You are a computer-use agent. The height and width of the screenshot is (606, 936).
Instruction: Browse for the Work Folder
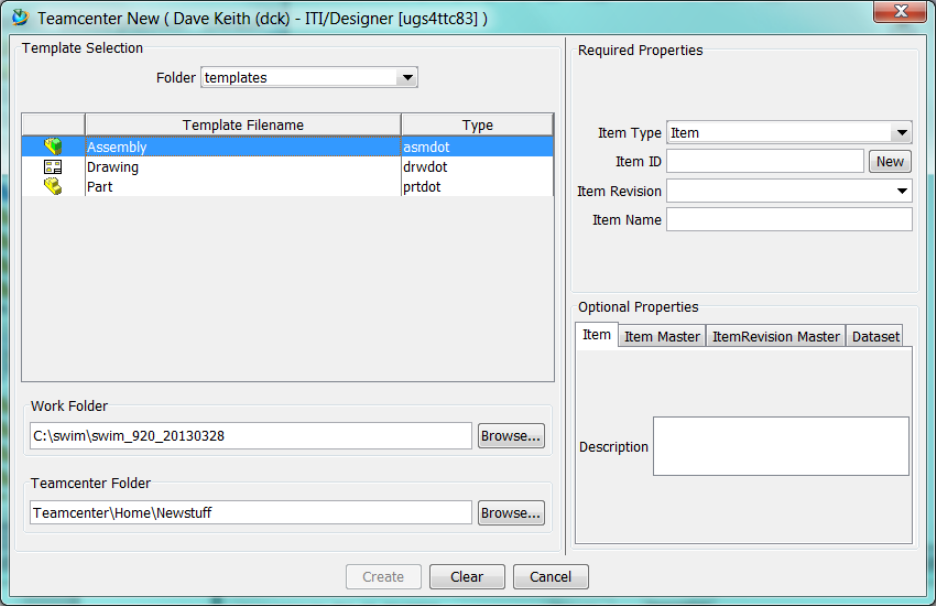511,436
